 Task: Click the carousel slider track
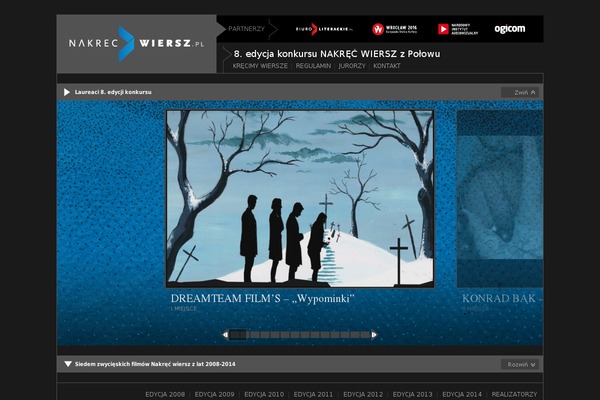pos(300,335)
